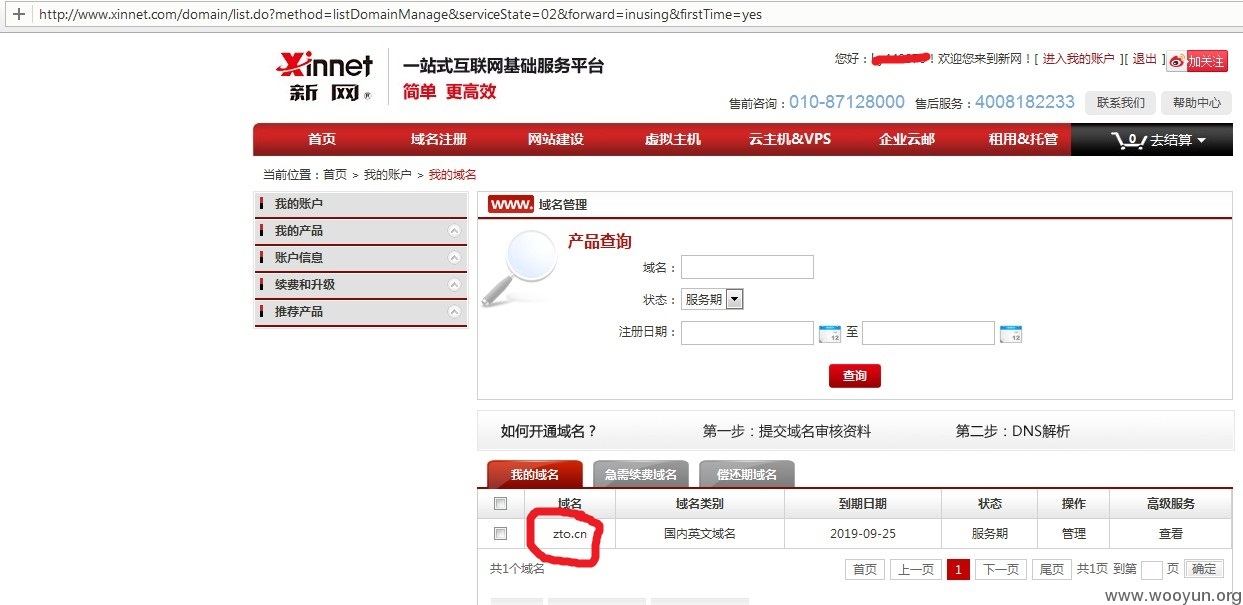Open calendar picker for start registration date
This screenshot has width=1243, height=605.
pos(830,334)
